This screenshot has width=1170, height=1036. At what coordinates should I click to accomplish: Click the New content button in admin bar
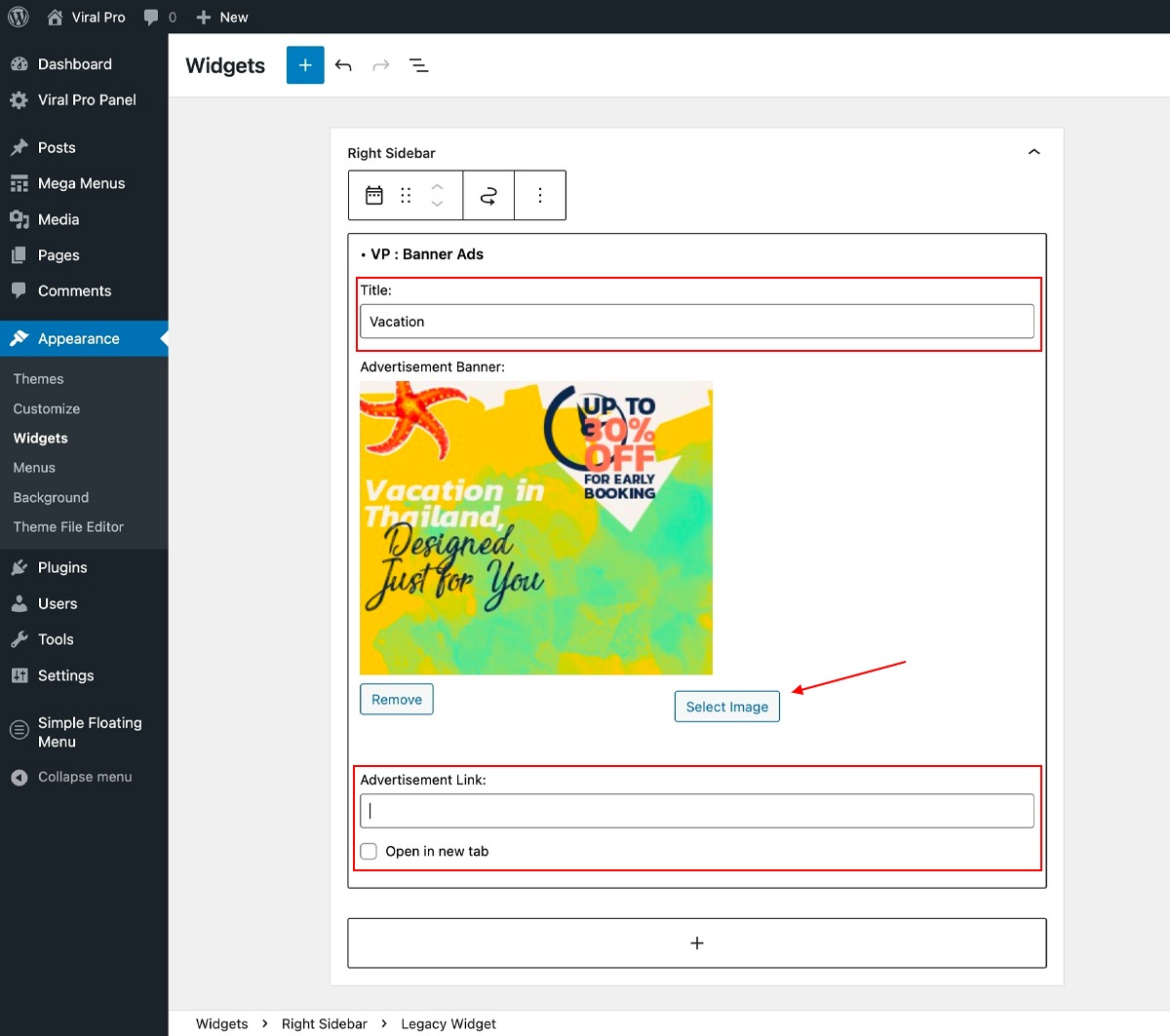(x=222, y=17)
